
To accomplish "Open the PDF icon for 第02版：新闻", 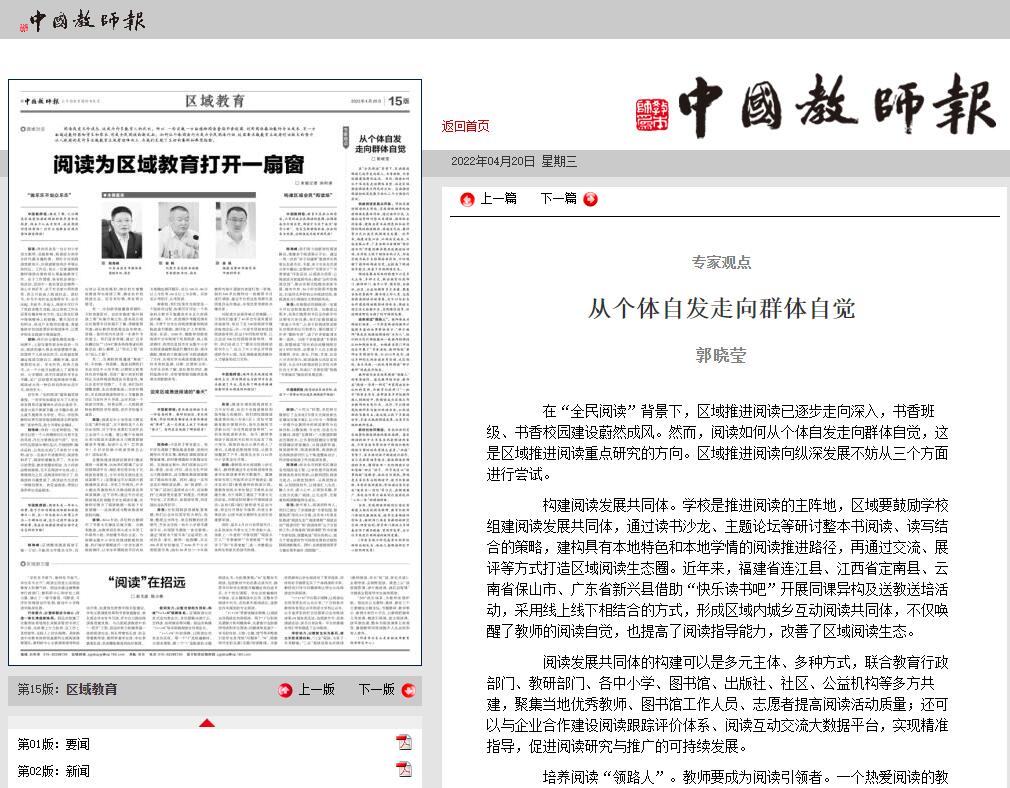I will [404, 769].
